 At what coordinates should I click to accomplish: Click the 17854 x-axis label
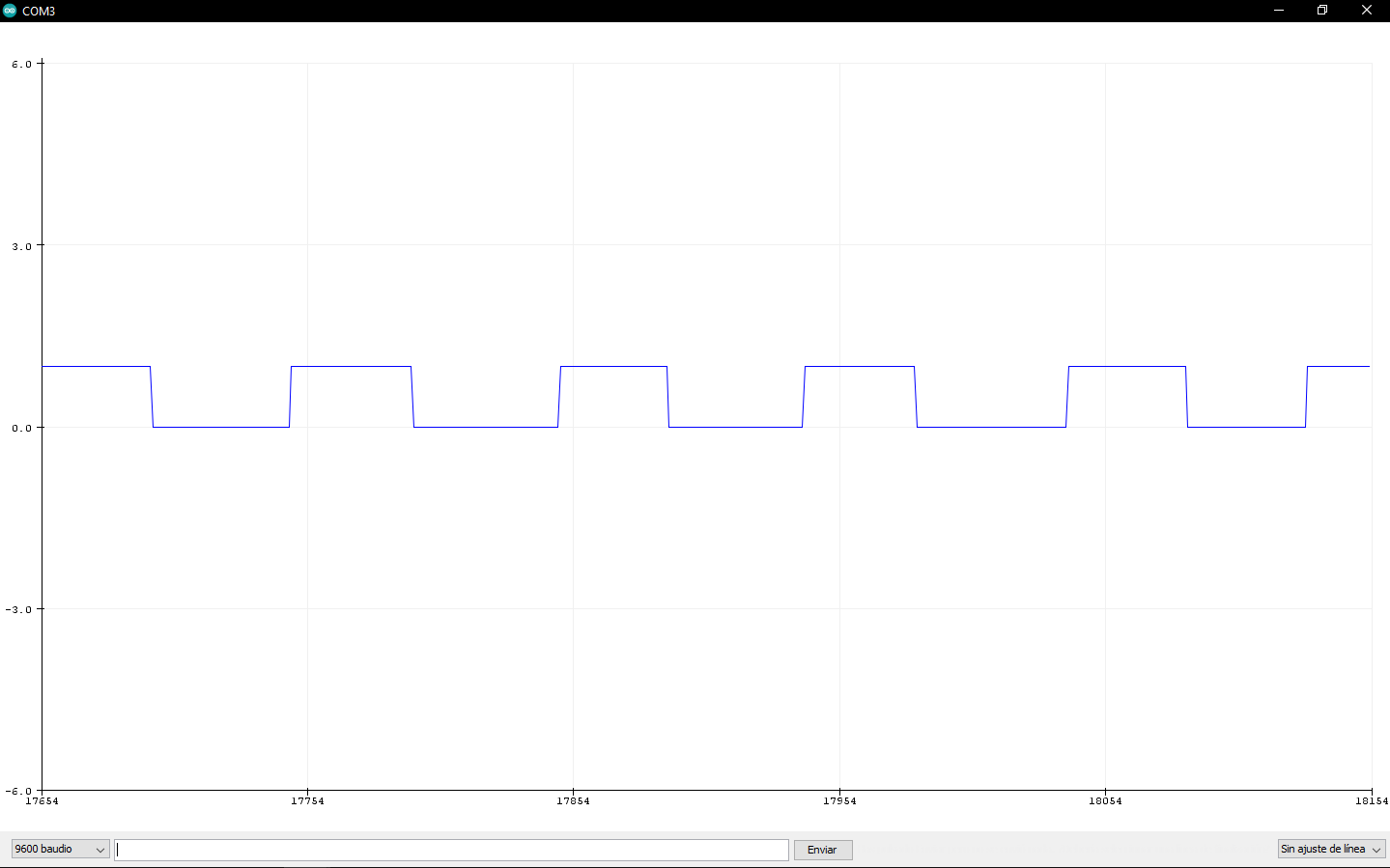573,801
